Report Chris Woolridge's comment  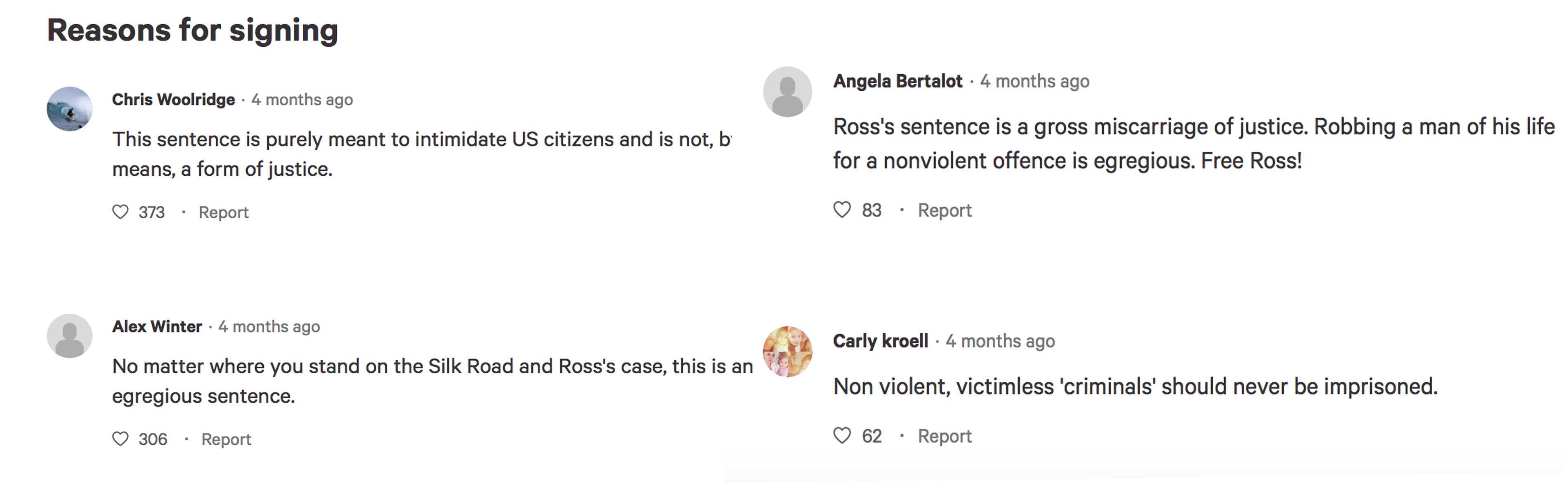pos(223,212)
